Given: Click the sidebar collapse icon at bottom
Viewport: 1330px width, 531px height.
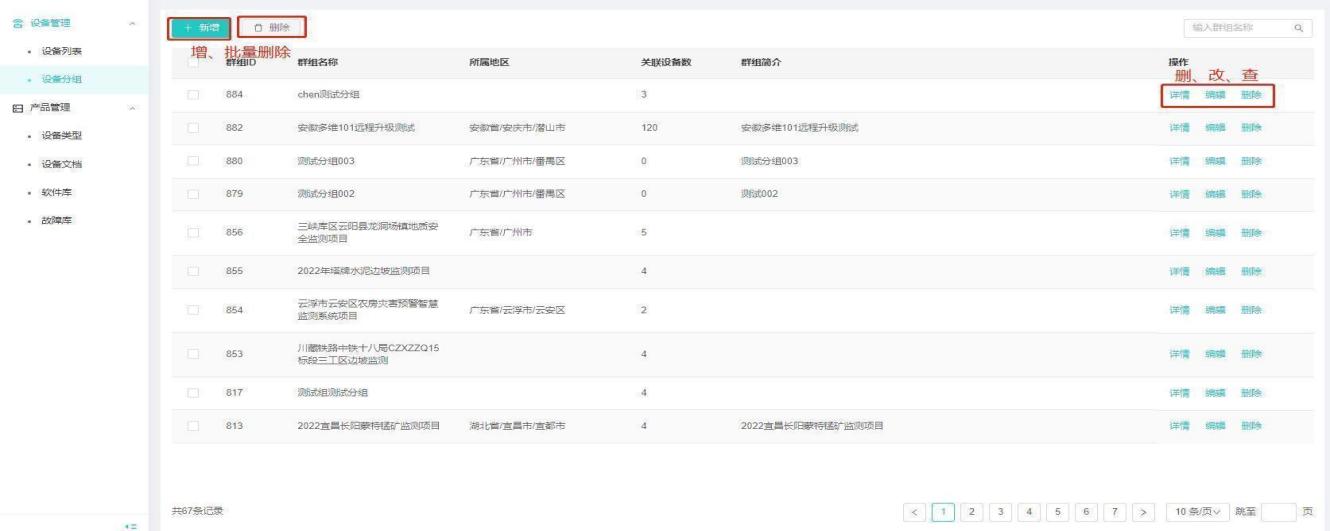Looking at the screenshot, I should point(128,524).
